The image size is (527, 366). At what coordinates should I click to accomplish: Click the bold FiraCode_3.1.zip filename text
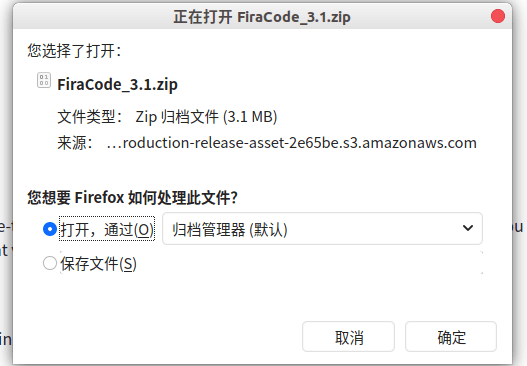117,84
